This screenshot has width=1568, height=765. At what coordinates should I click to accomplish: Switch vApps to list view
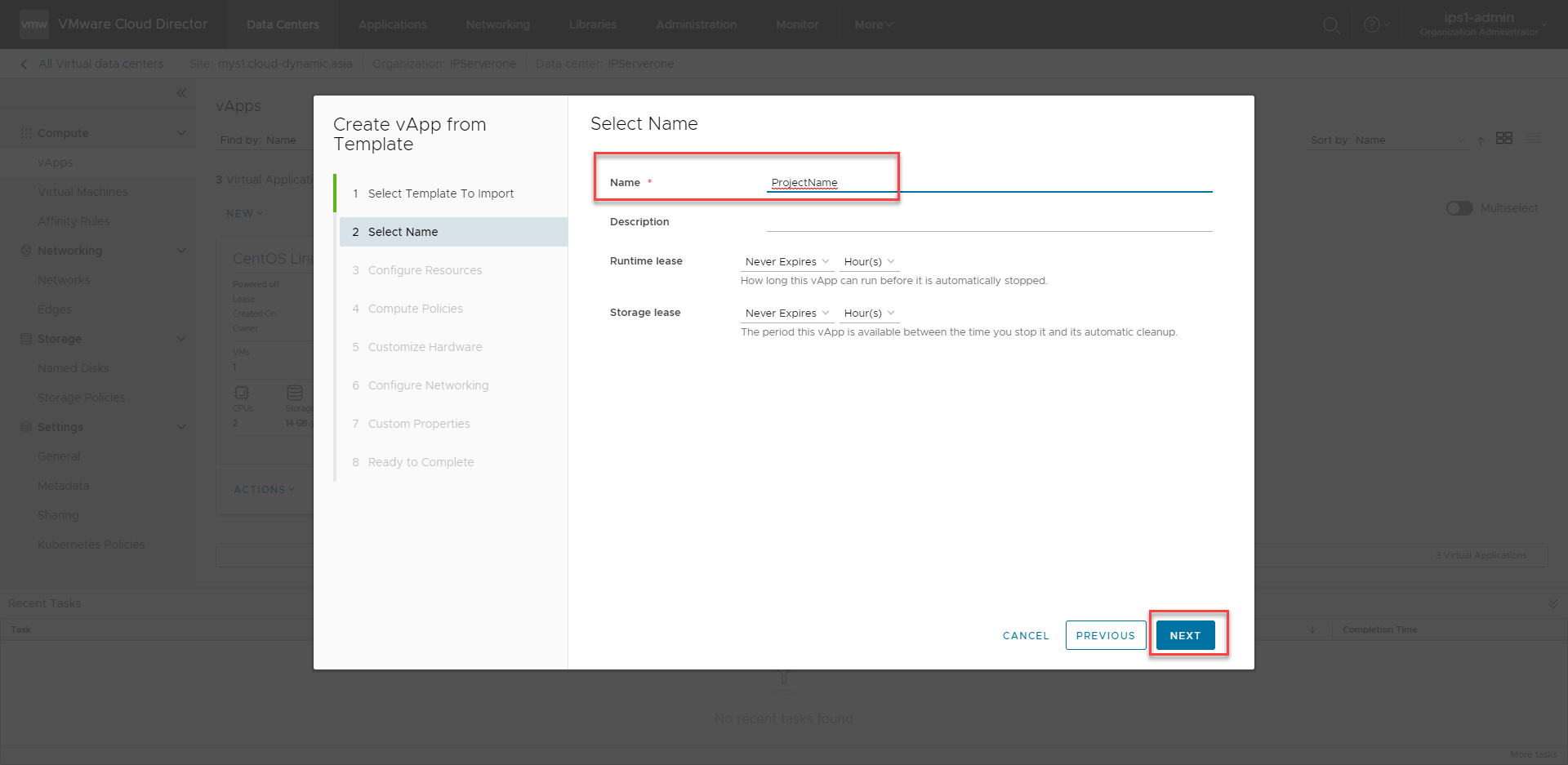coord(1534,138)
